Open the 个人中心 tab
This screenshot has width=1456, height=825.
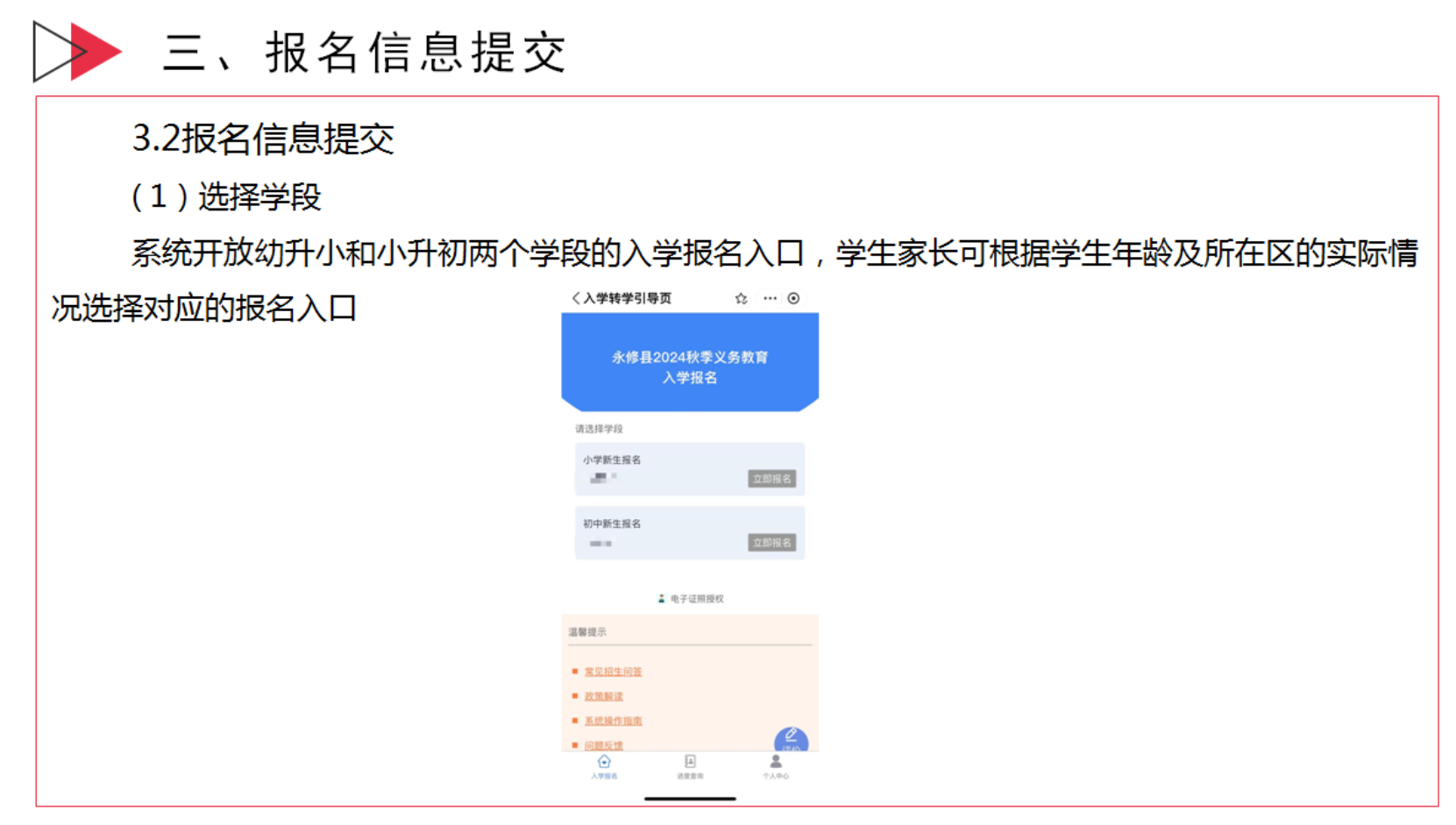click(x=776, y=766)
